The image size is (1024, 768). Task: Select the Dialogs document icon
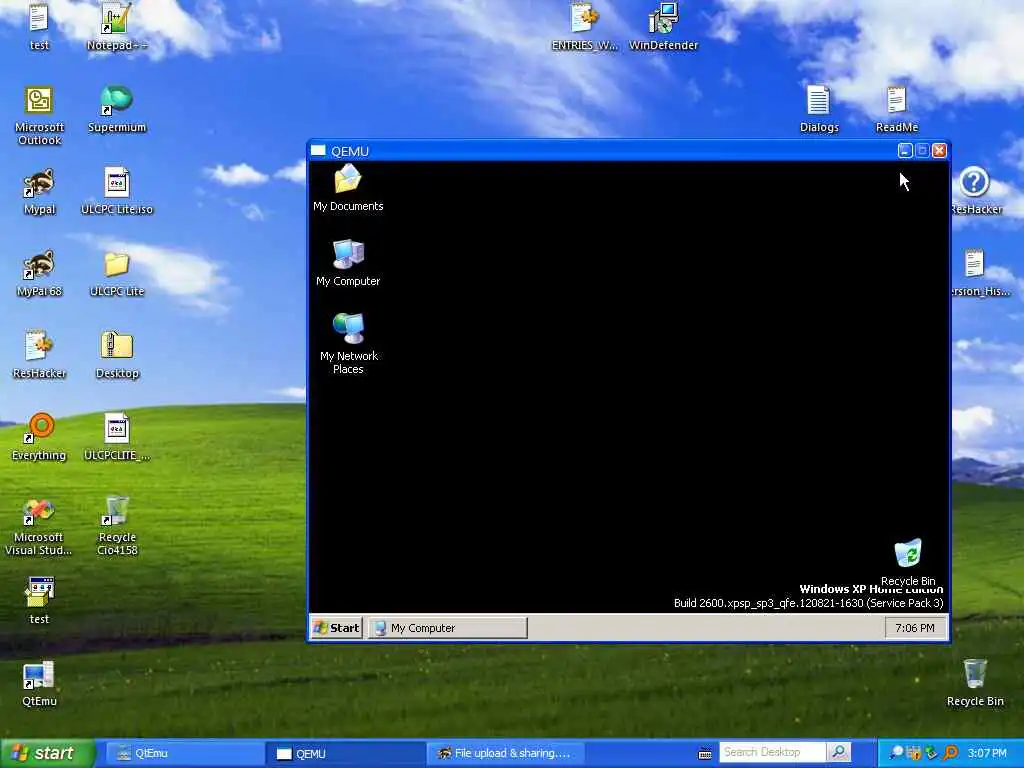(819, 109)
